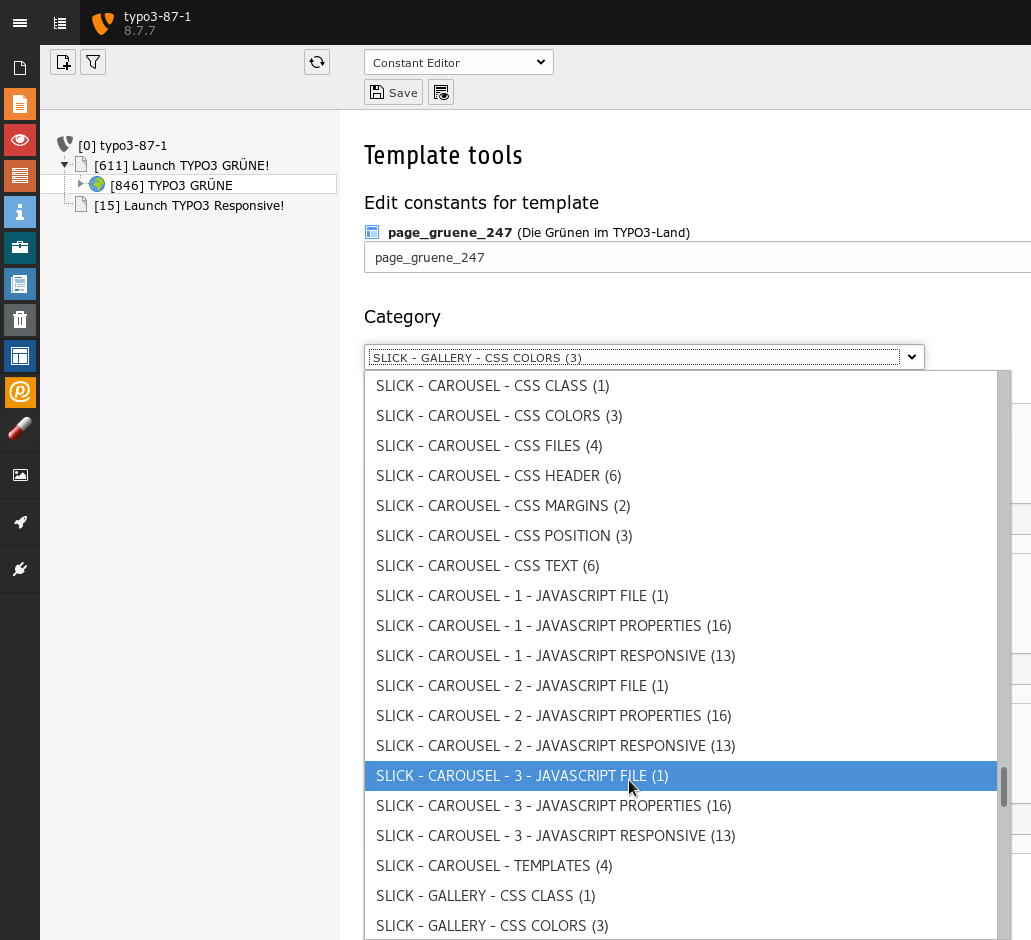Open the red eye View module
1031x940 pixels.
(20, 140)
